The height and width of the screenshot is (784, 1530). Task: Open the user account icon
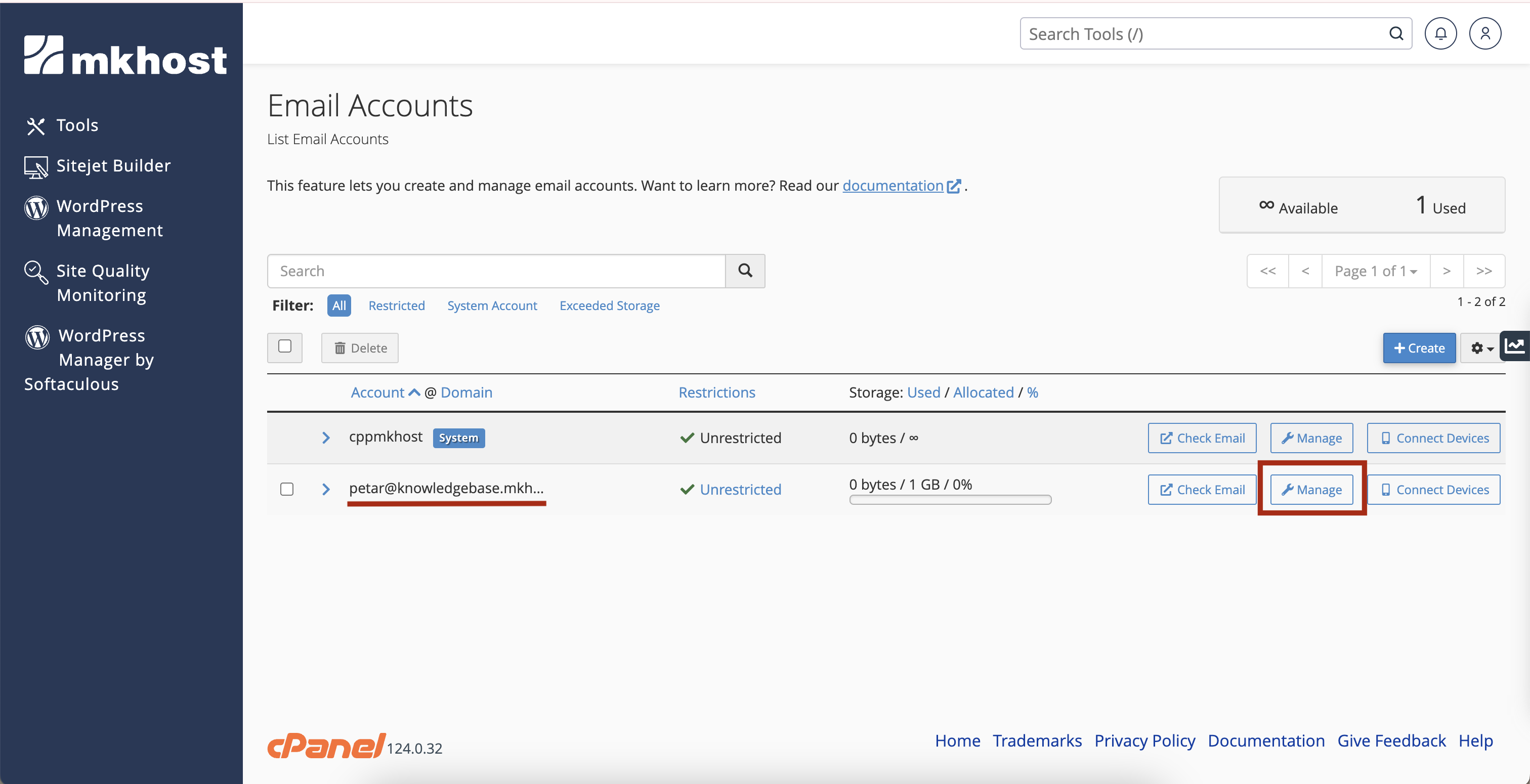point(1485,34)
